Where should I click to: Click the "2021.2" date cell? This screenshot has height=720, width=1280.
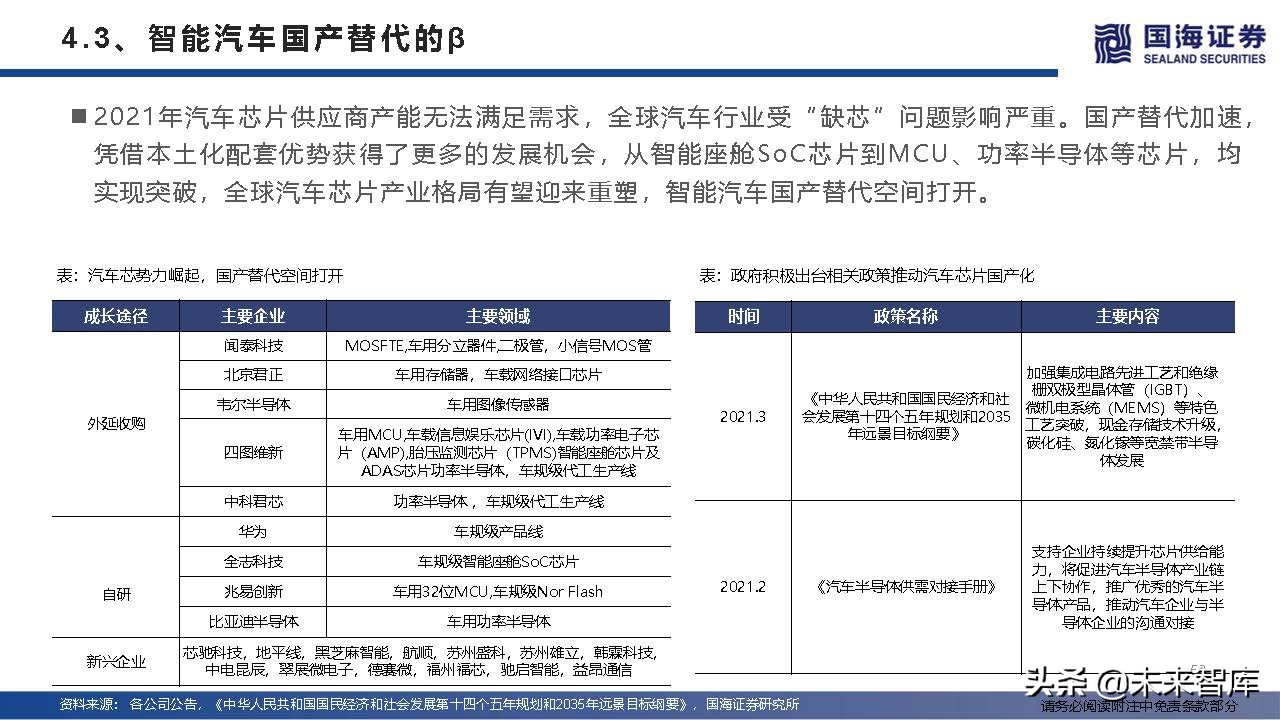(743, 587)
